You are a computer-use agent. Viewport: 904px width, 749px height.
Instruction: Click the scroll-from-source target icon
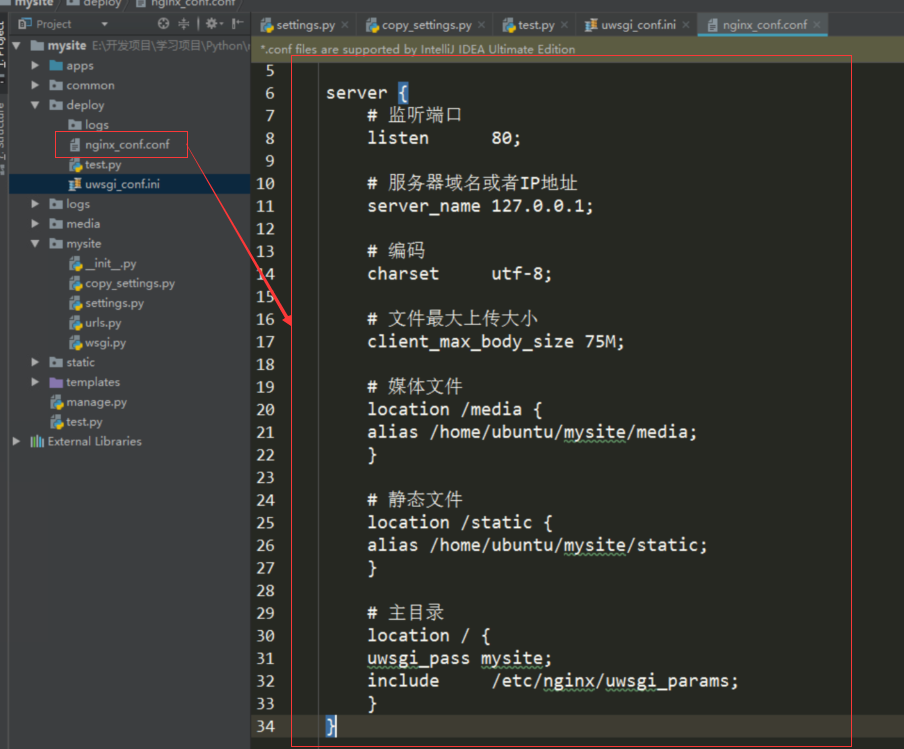tap(164, 24)
